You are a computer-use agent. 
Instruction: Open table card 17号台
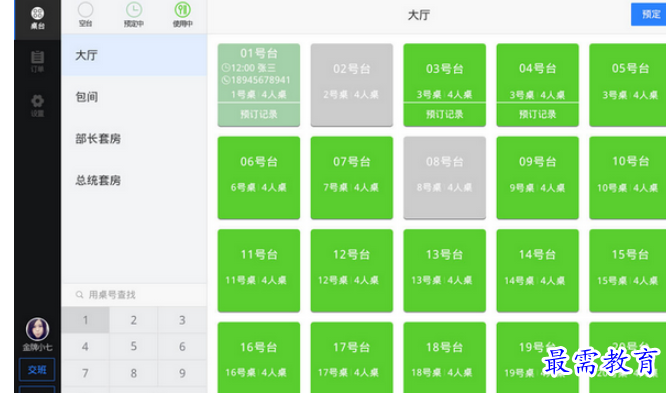352,358
